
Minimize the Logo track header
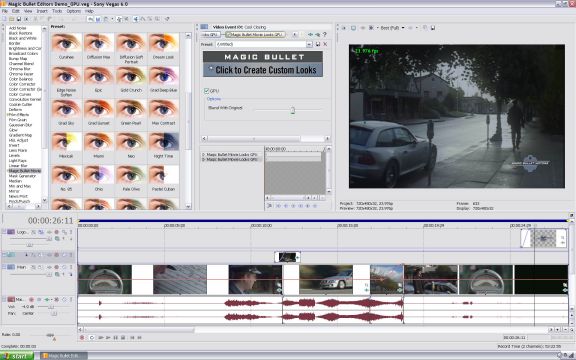pyautogui.click(x=4, y=232)
